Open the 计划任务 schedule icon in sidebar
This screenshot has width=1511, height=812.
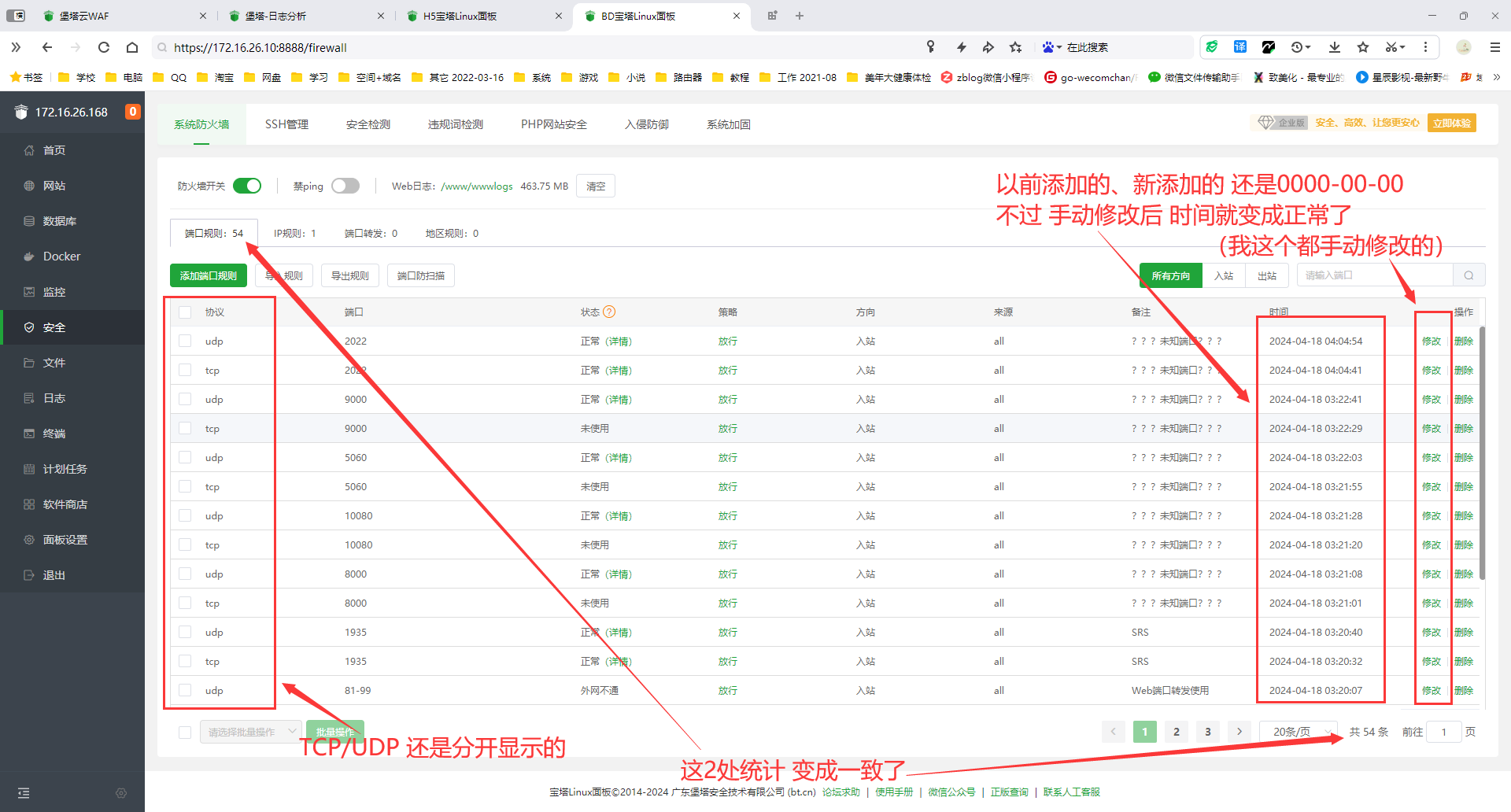pyautogui.click(x=29, y=469)
